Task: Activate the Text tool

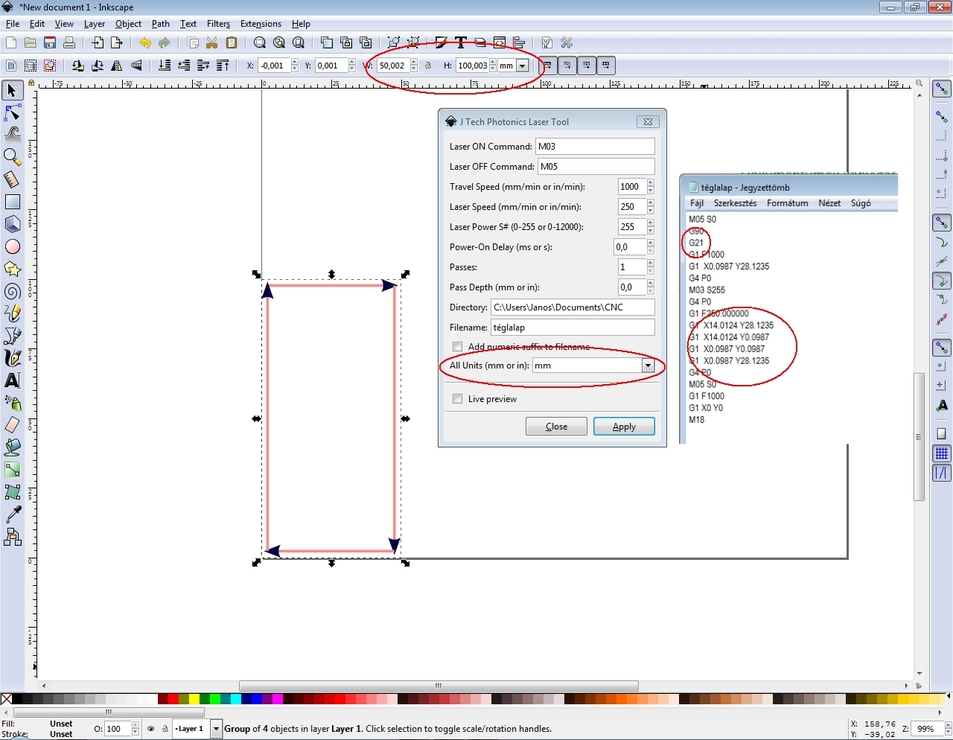Action: coord(12,380)
